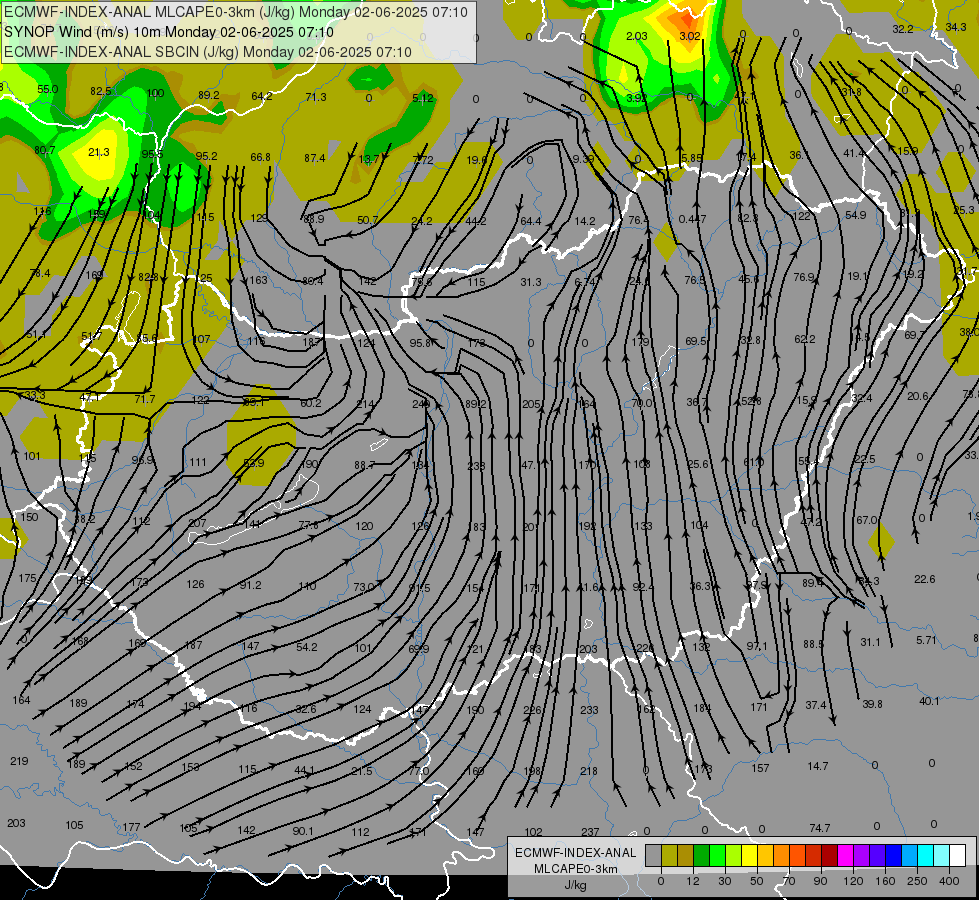Click the dark red legend swatch
Viewport: 979px width, 900px height.
click(x=829, y=855)
